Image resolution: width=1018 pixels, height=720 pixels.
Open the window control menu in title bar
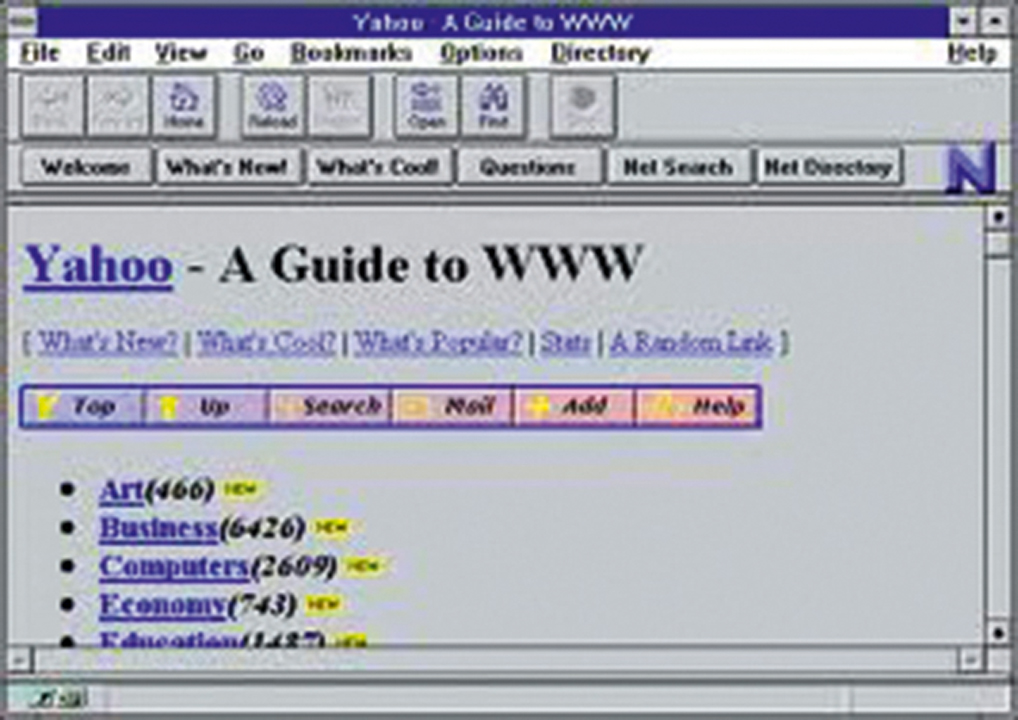[22, 22]
